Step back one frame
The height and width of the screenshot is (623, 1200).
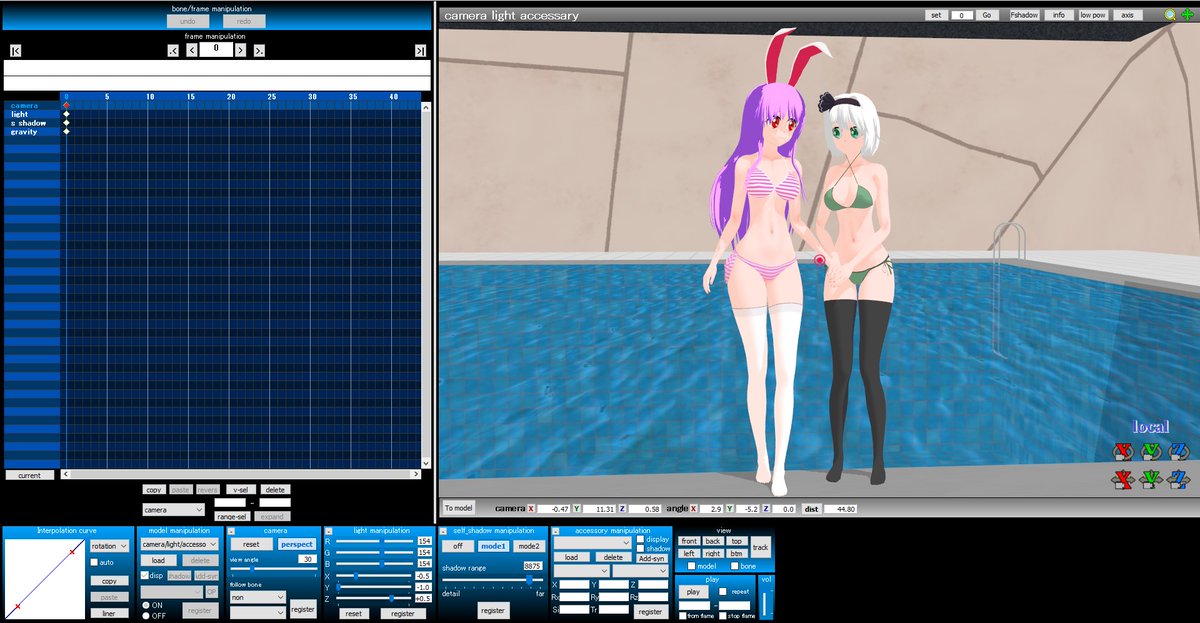[x=192, y=50]
